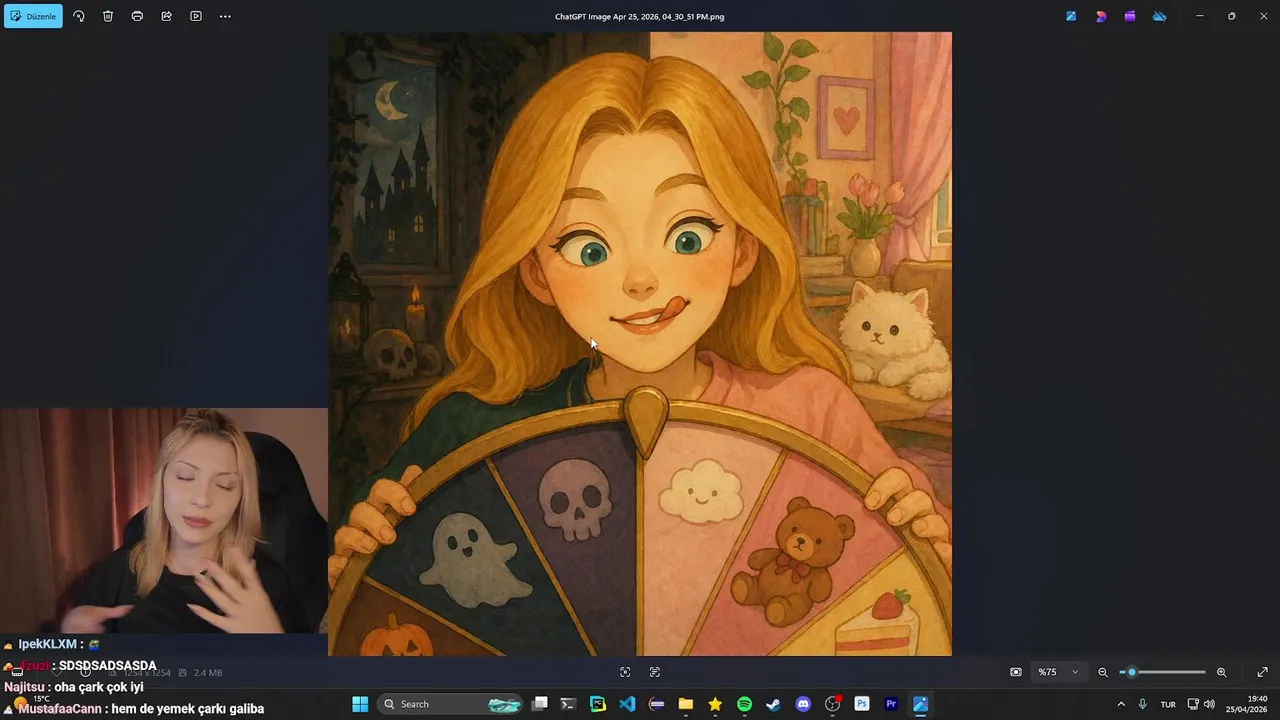Click the Photos app icon on taskbar
The height and width of the screenshot is (720, 1280).
click(920, 704)
